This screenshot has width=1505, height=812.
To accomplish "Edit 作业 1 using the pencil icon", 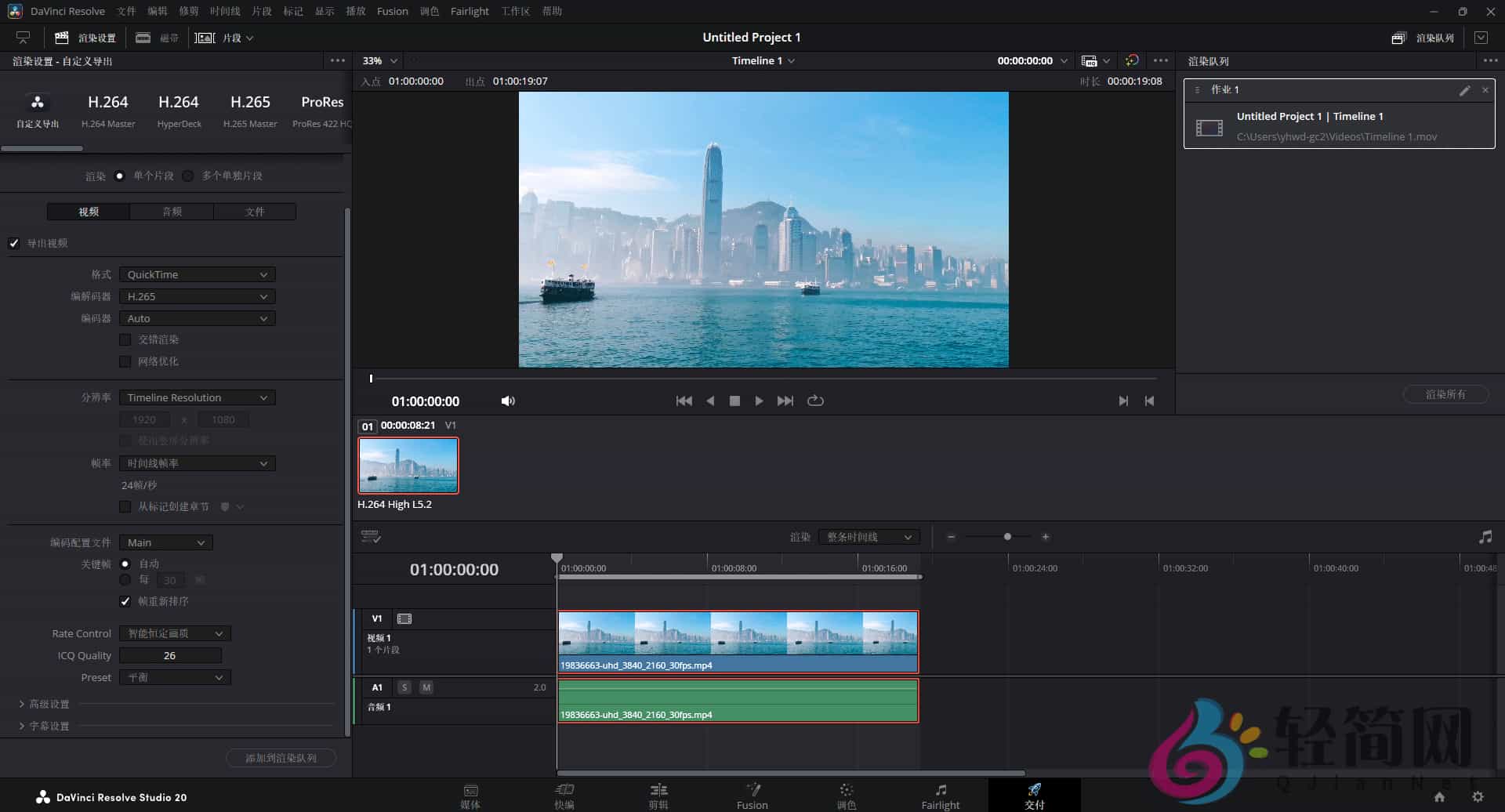I will coord(1464,90).
